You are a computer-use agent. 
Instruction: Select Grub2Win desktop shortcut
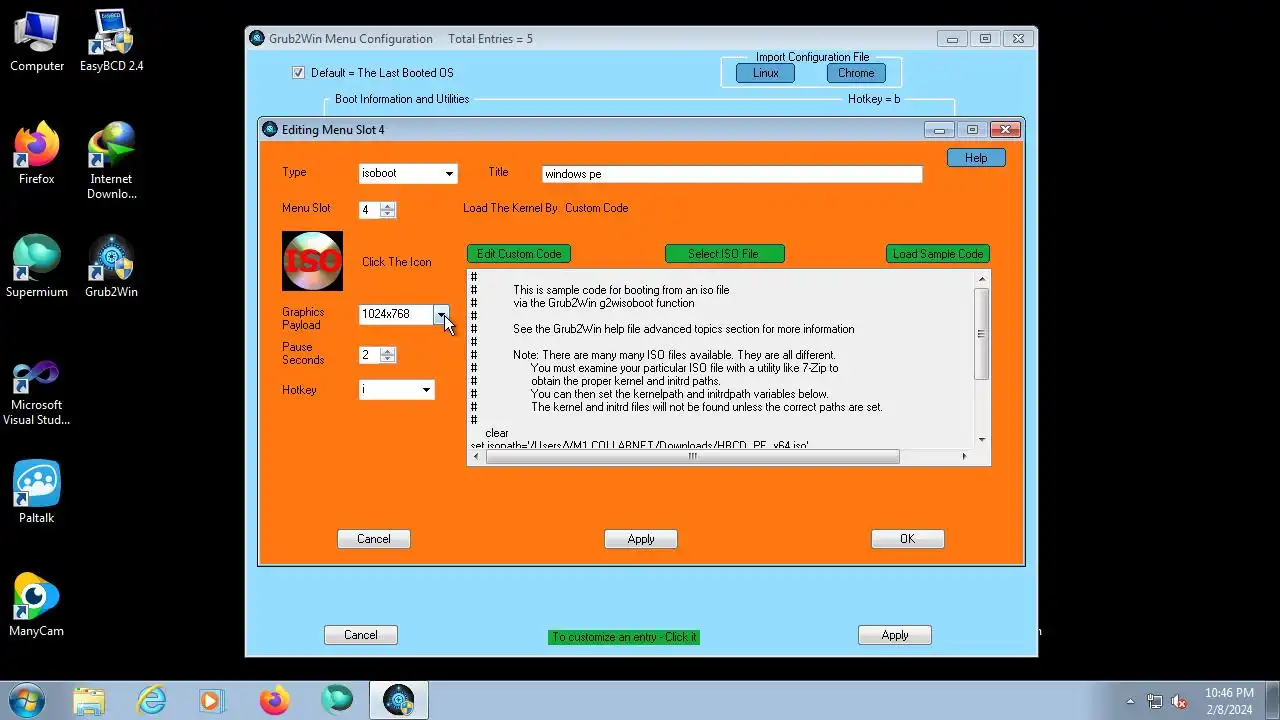point(111,267)
